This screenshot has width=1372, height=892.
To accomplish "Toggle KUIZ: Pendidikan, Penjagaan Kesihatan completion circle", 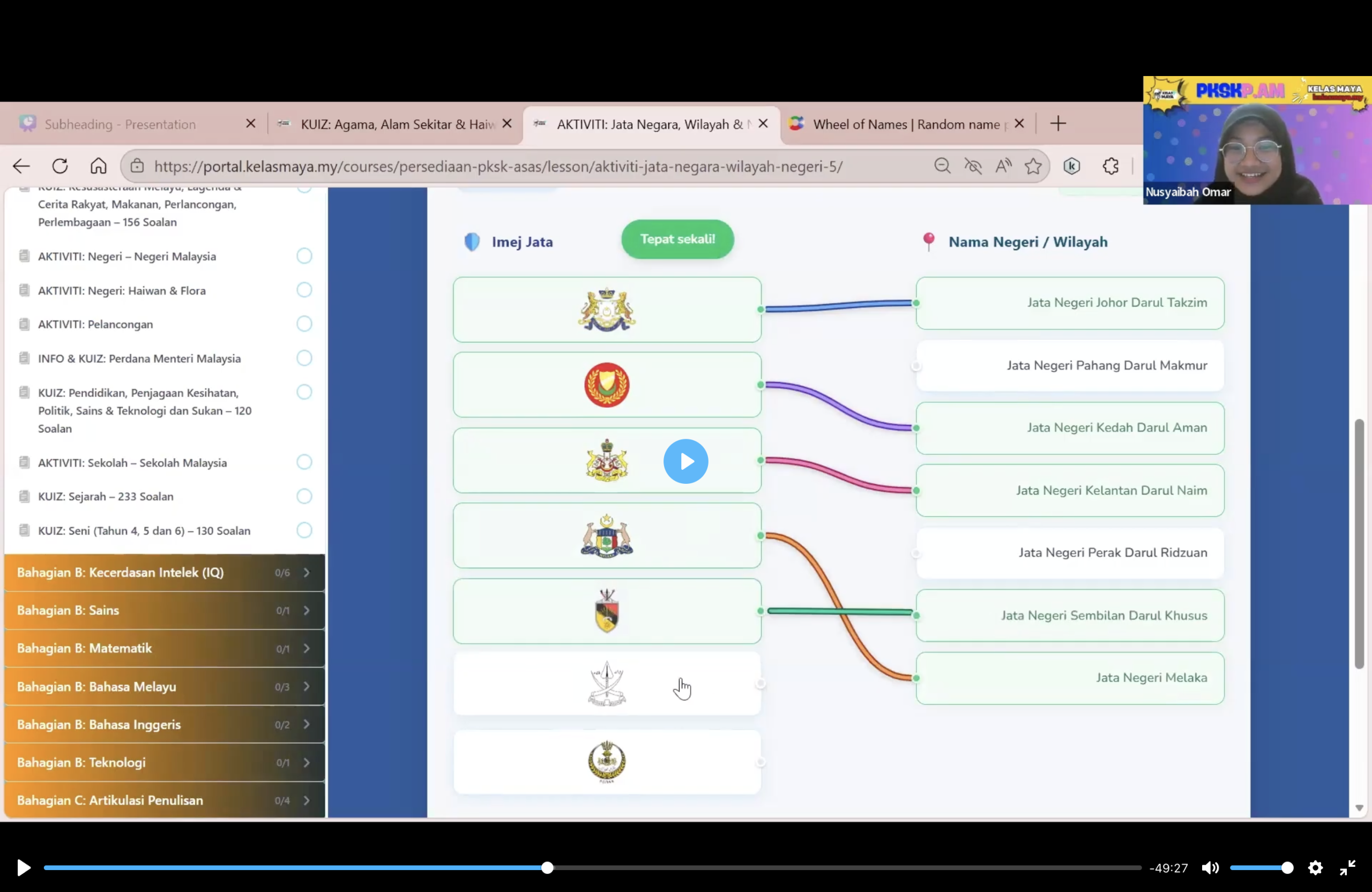I will point(304,392).
